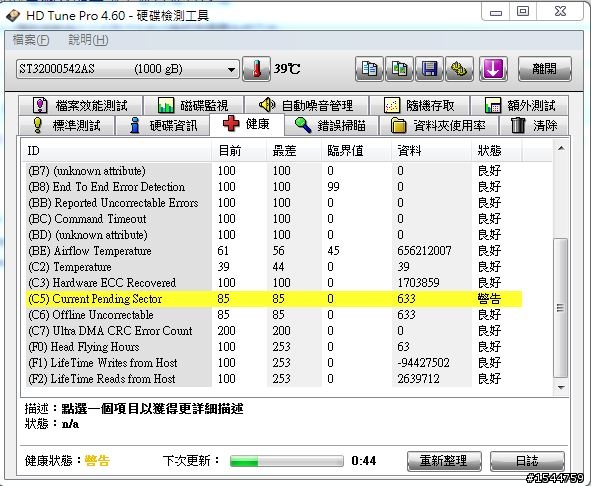This screenshot has width=591, height=486.
Task: Click the 離開 exit button
Action: tap(545, 69)
